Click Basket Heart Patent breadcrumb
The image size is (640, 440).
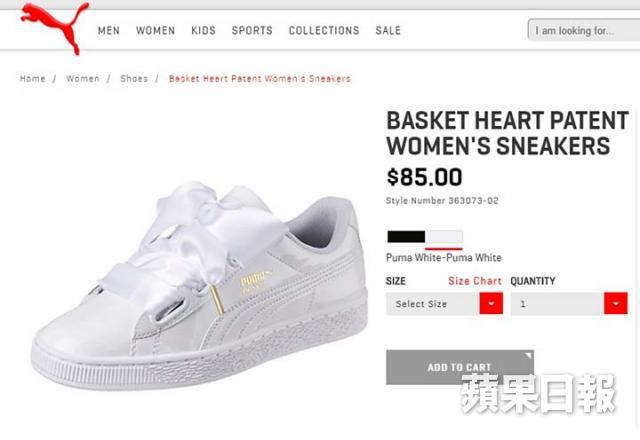(260, 78)
